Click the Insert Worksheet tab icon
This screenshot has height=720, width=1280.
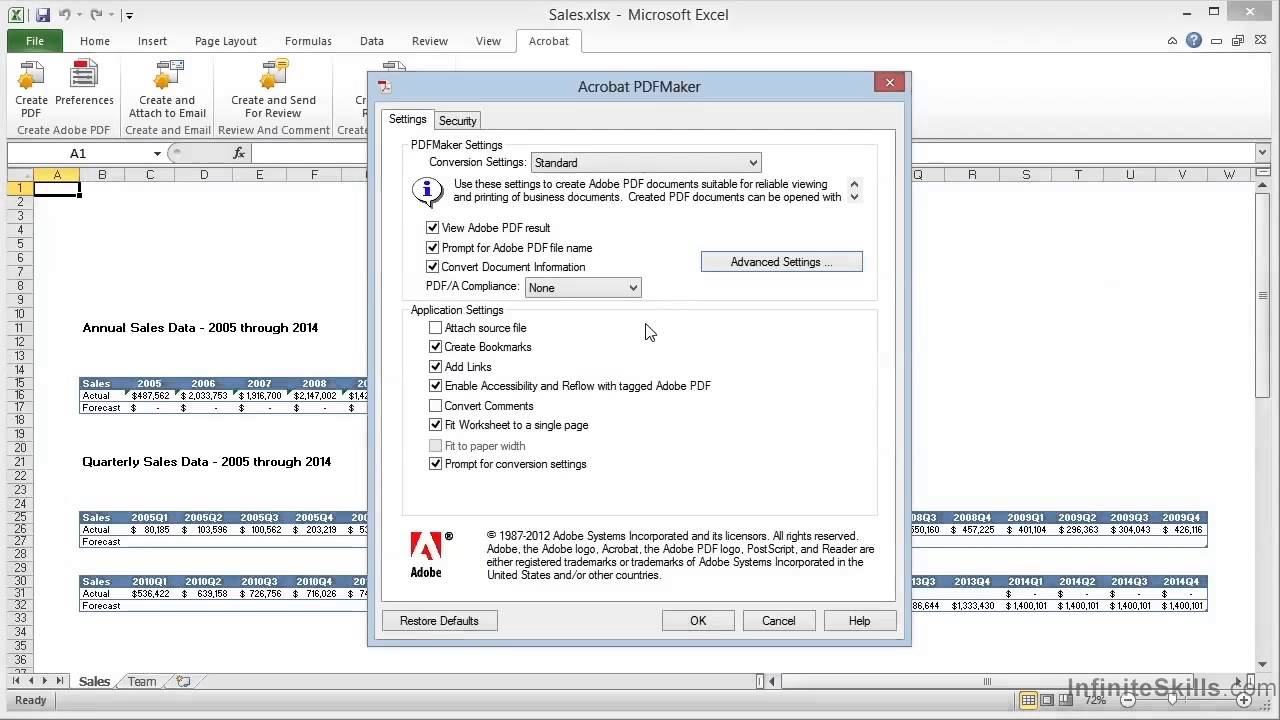click(x=183, y=681)
